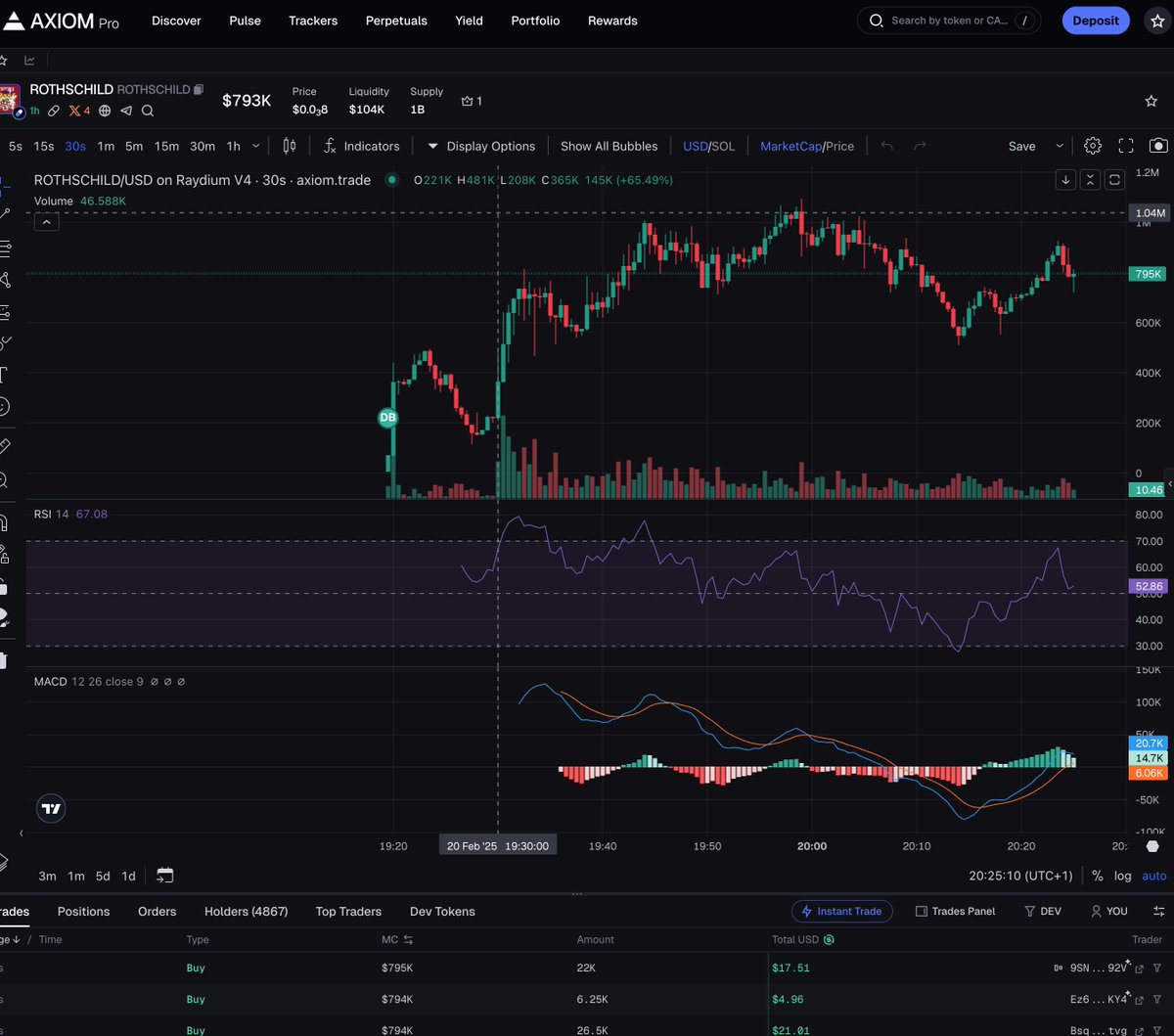Switch chart denomination to SOL
Screen dimensions: 1174x1036
tap(723, 146)
